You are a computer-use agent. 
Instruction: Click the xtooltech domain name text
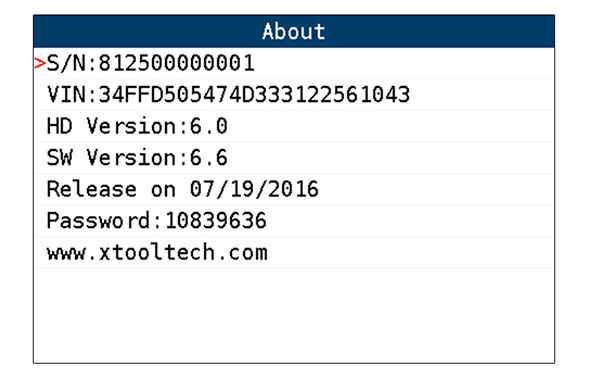[157, 253]
